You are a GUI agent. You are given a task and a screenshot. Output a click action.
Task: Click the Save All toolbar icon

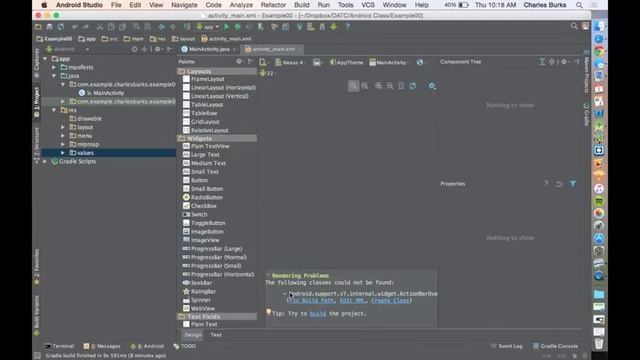[49, 27]
